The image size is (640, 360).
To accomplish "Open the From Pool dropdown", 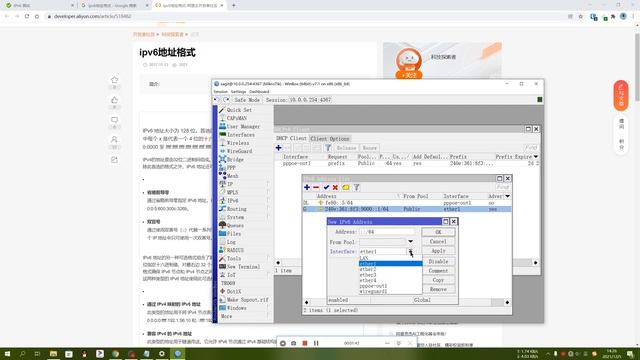I will click(x=410, y=242).
